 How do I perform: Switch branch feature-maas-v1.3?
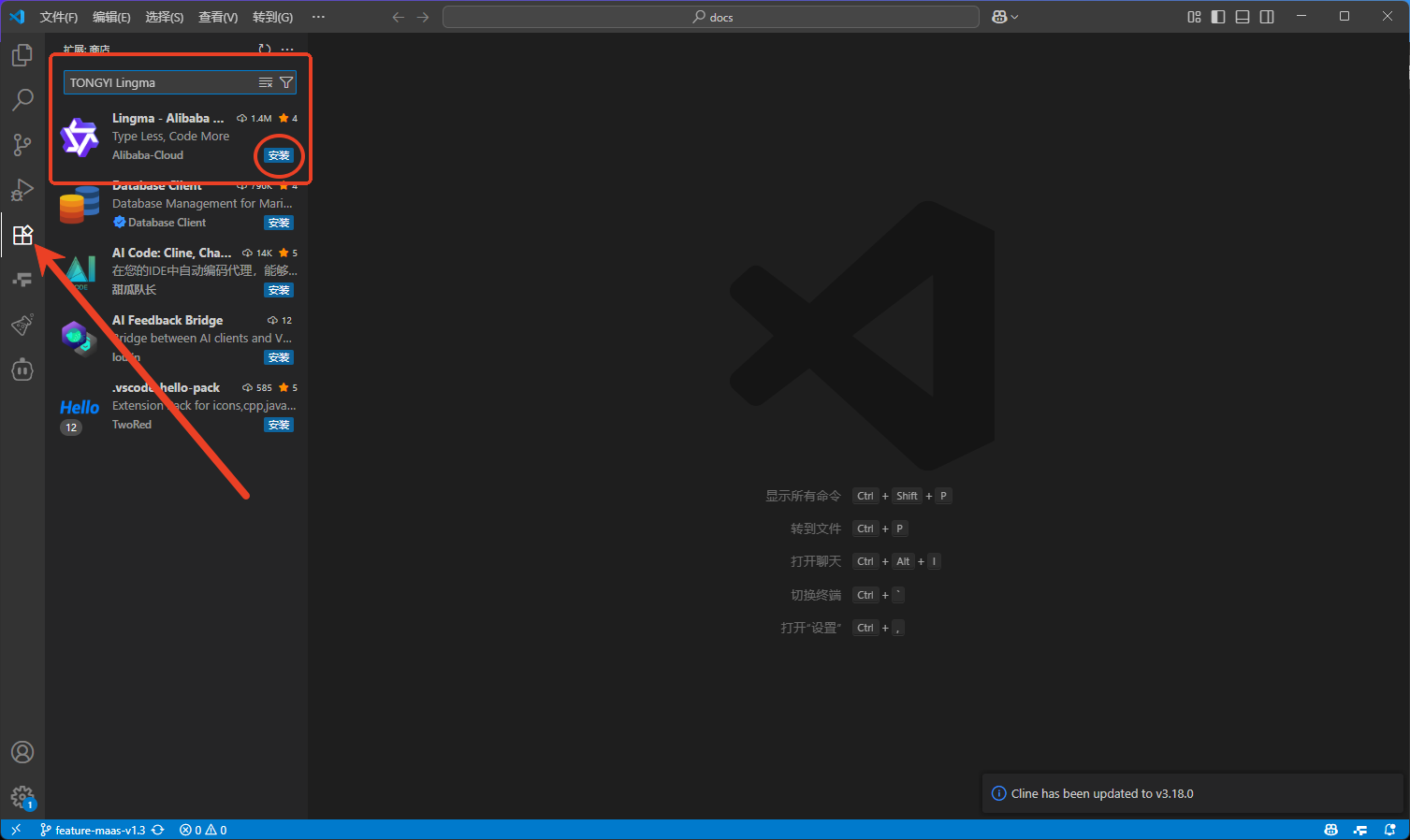pos(93,830)
